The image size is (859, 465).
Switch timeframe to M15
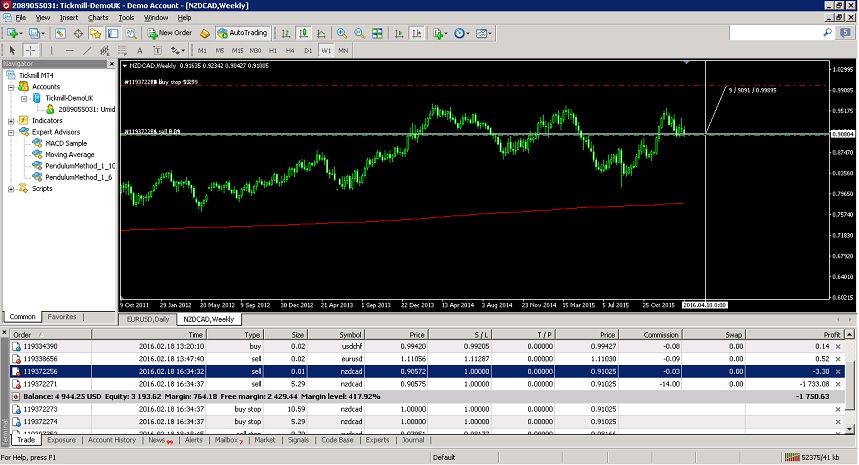click(237, 50)
